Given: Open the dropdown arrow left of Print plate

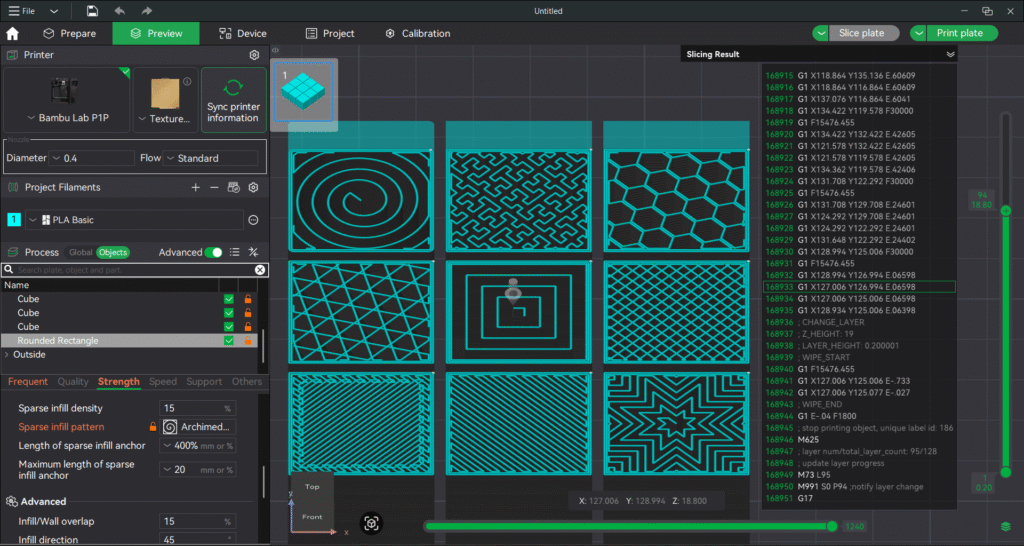Looking at the screenshot, I should [x=918, y=33].
